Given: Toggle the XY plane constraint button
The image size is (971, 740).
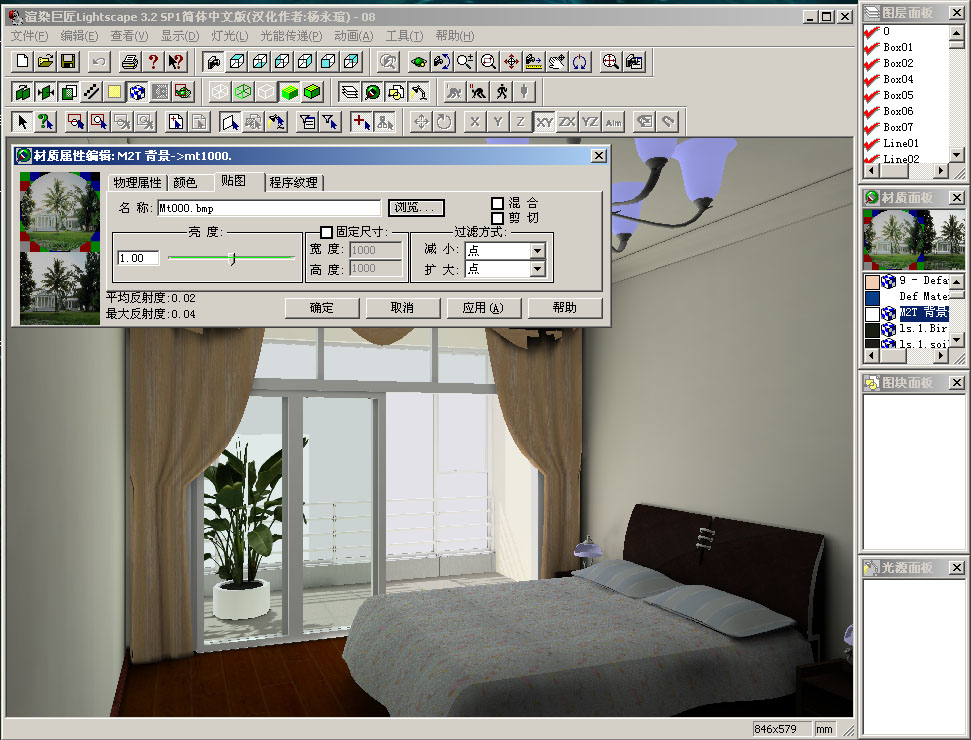Looking at the screenshot, I should coord(544,121).
